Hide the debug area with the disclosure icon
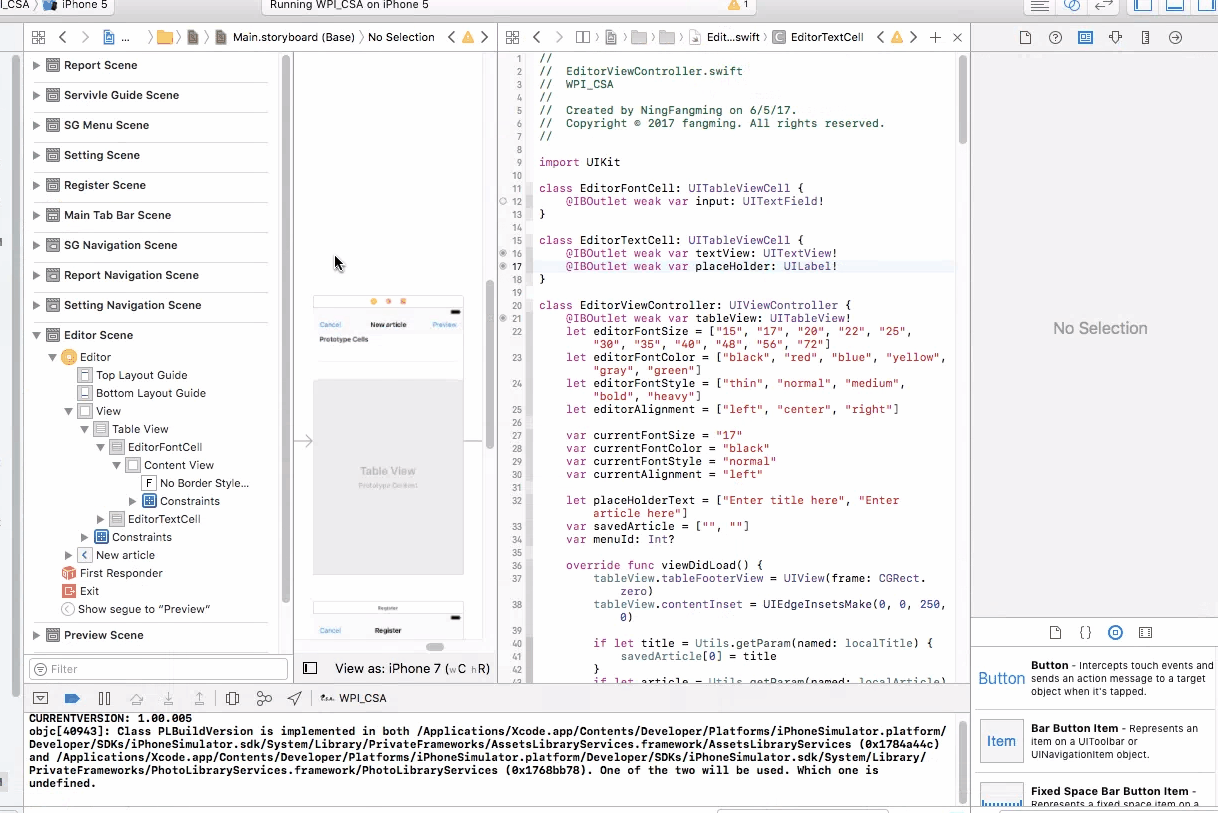Viewport: 1218px width, 813px height. click(40, 697)
